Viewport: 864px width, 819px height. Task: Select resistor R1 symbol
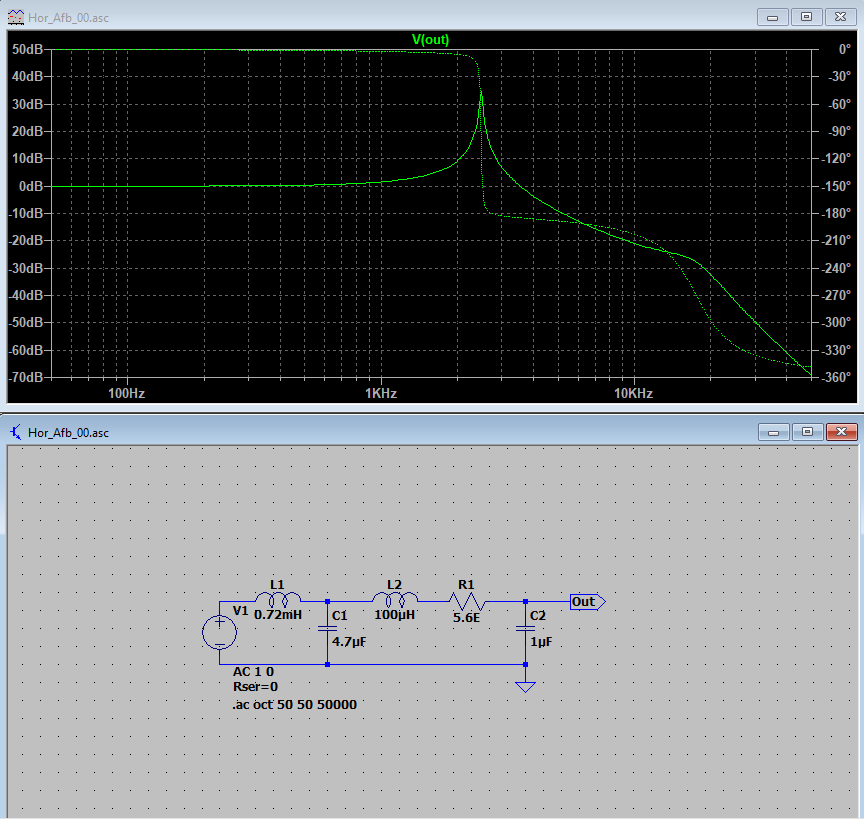click(467, 601)
